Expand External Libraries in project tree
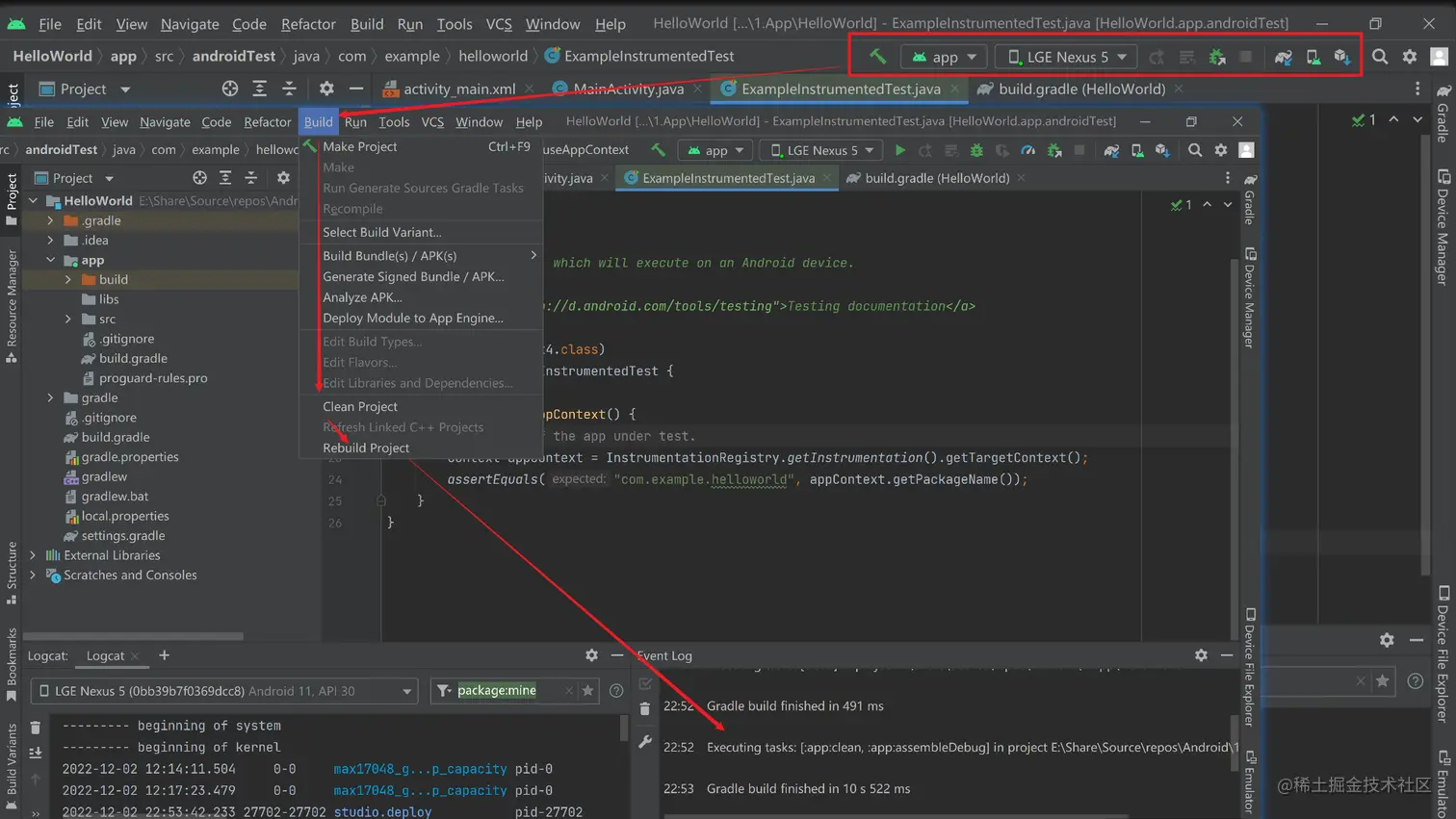The width and height of the screenshot is (1456, 819). coord(34,555)
